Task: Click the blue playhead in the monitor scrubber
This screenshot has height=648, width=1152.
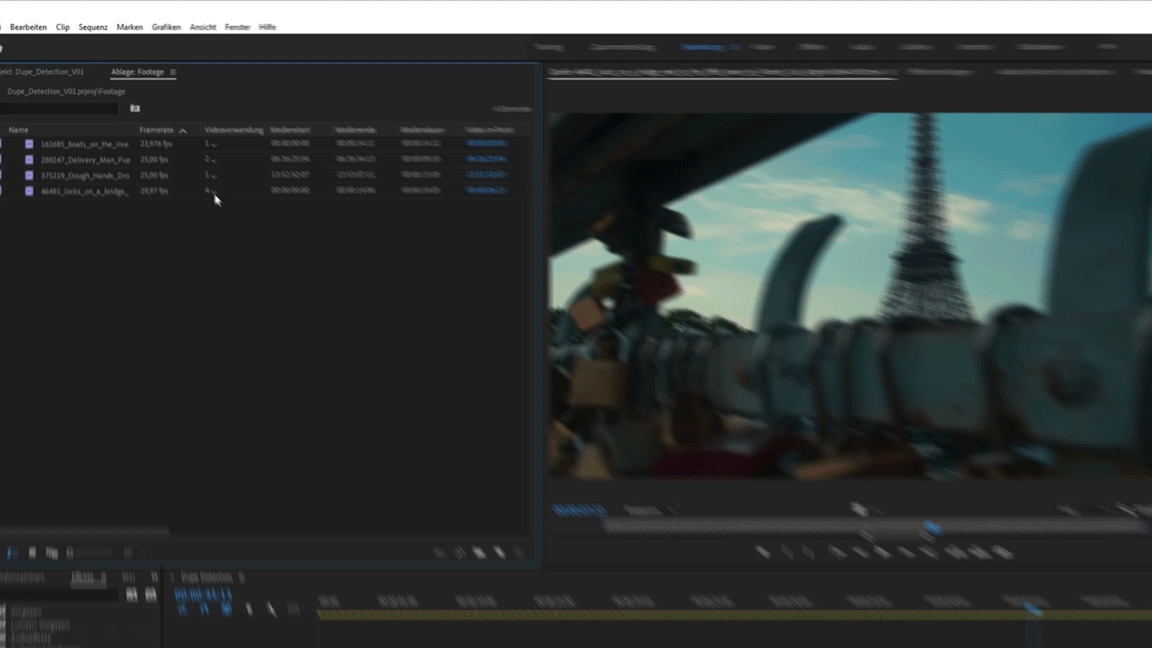Action: tap(932, 527)
